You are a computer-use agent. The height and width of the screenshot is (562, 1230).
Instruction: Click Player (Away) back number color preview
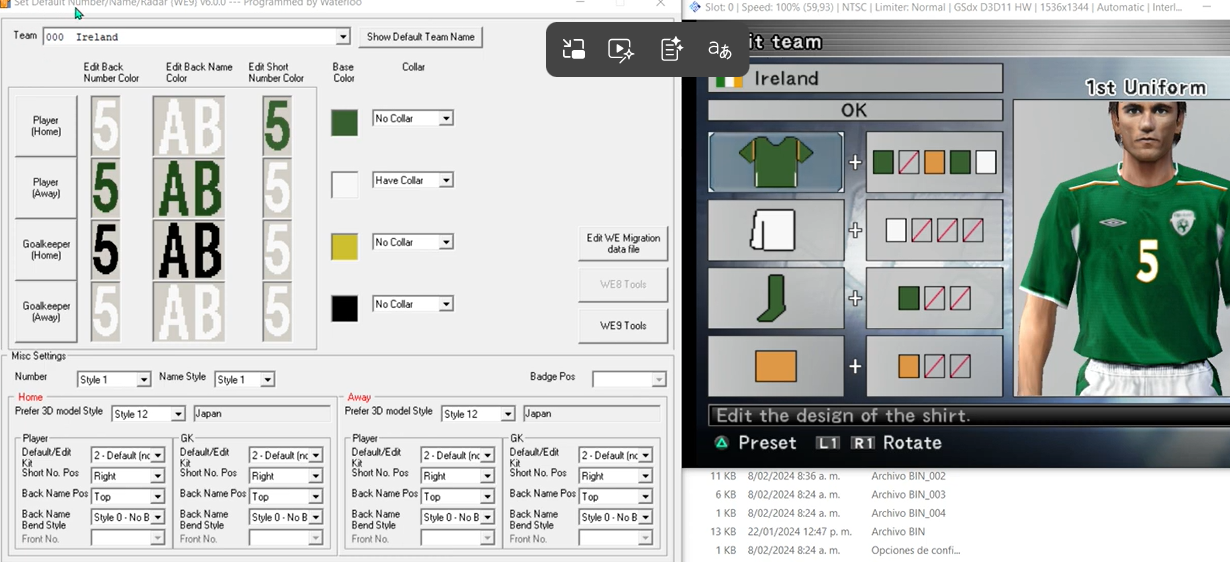tap(106, 187)
